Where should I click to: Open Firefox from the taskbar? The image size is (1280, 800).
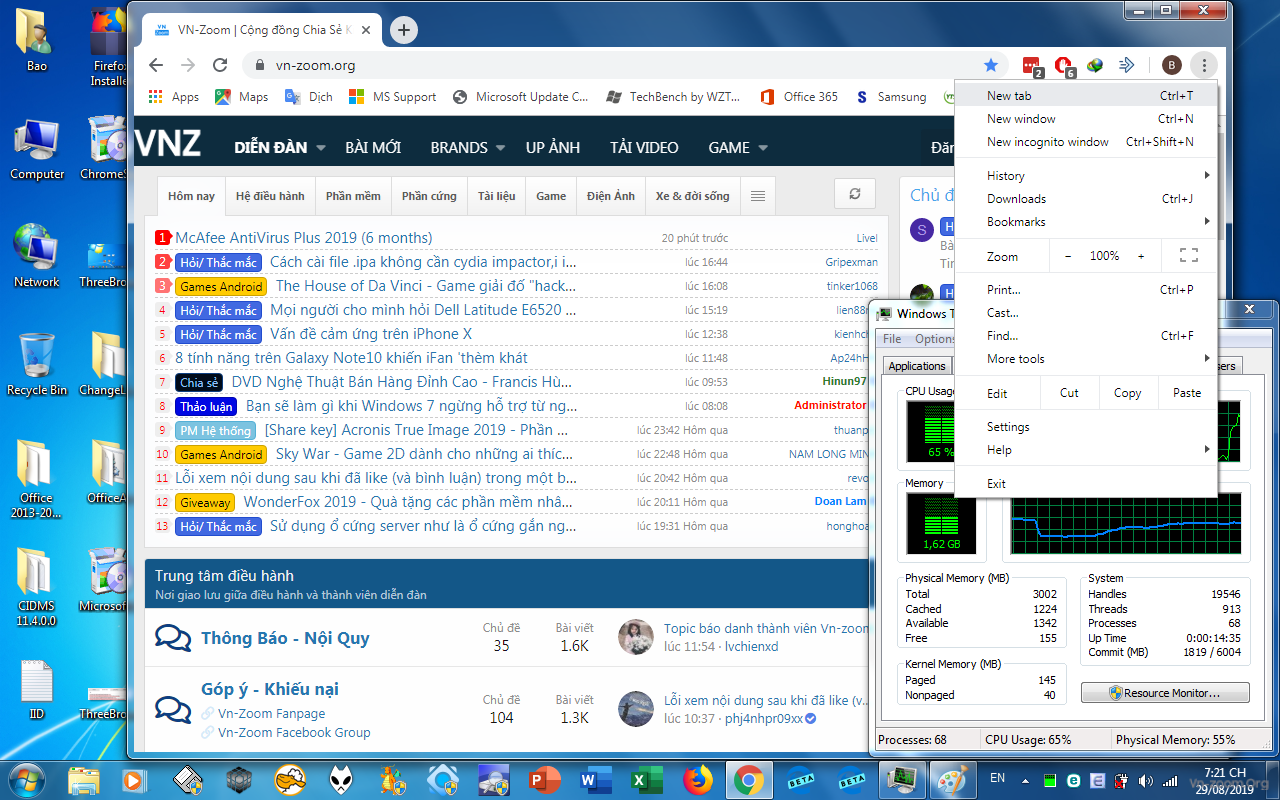click(x=697, y=779)
